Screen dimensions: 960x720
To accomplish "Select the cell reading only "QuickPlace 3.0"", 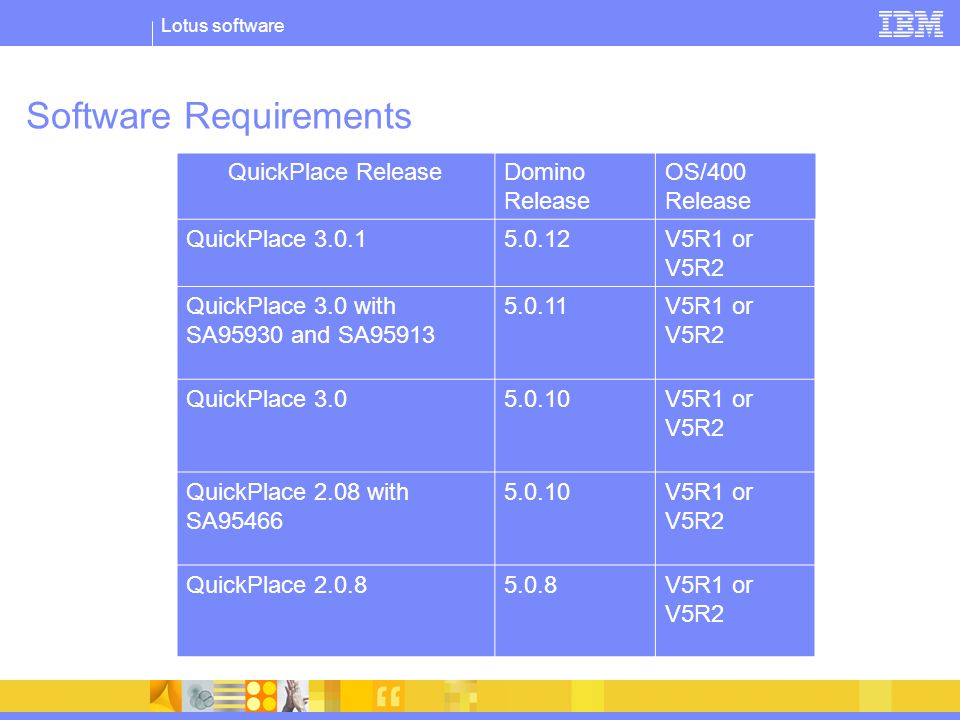I will [x=336, y=426].
